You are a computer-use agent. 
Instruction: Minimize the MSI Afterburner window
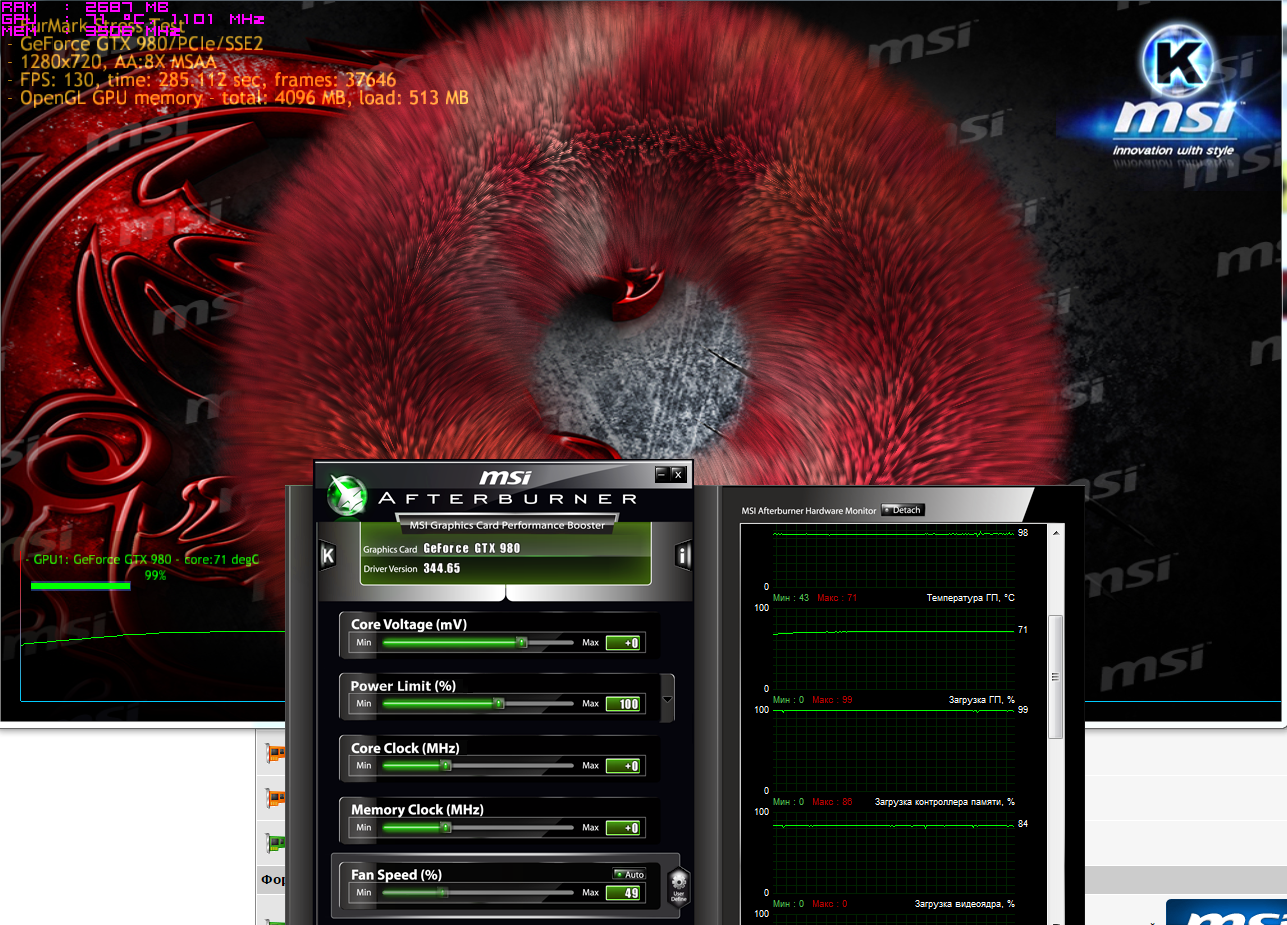[661, 474]
